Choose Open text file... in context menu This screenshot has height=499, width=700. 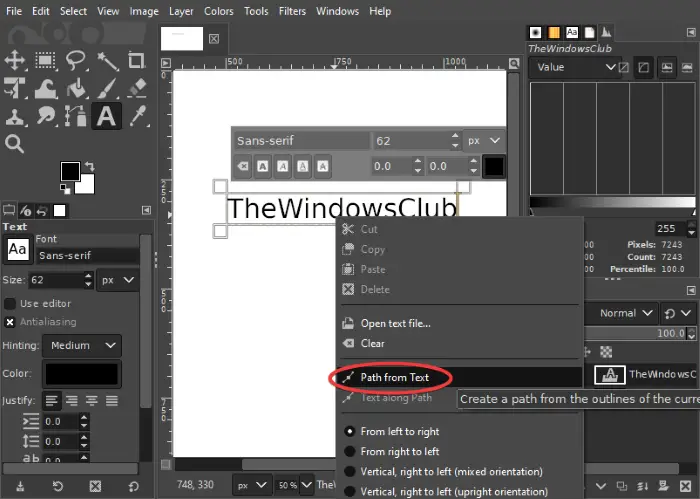pyautogui.click(x=460, y=324)
